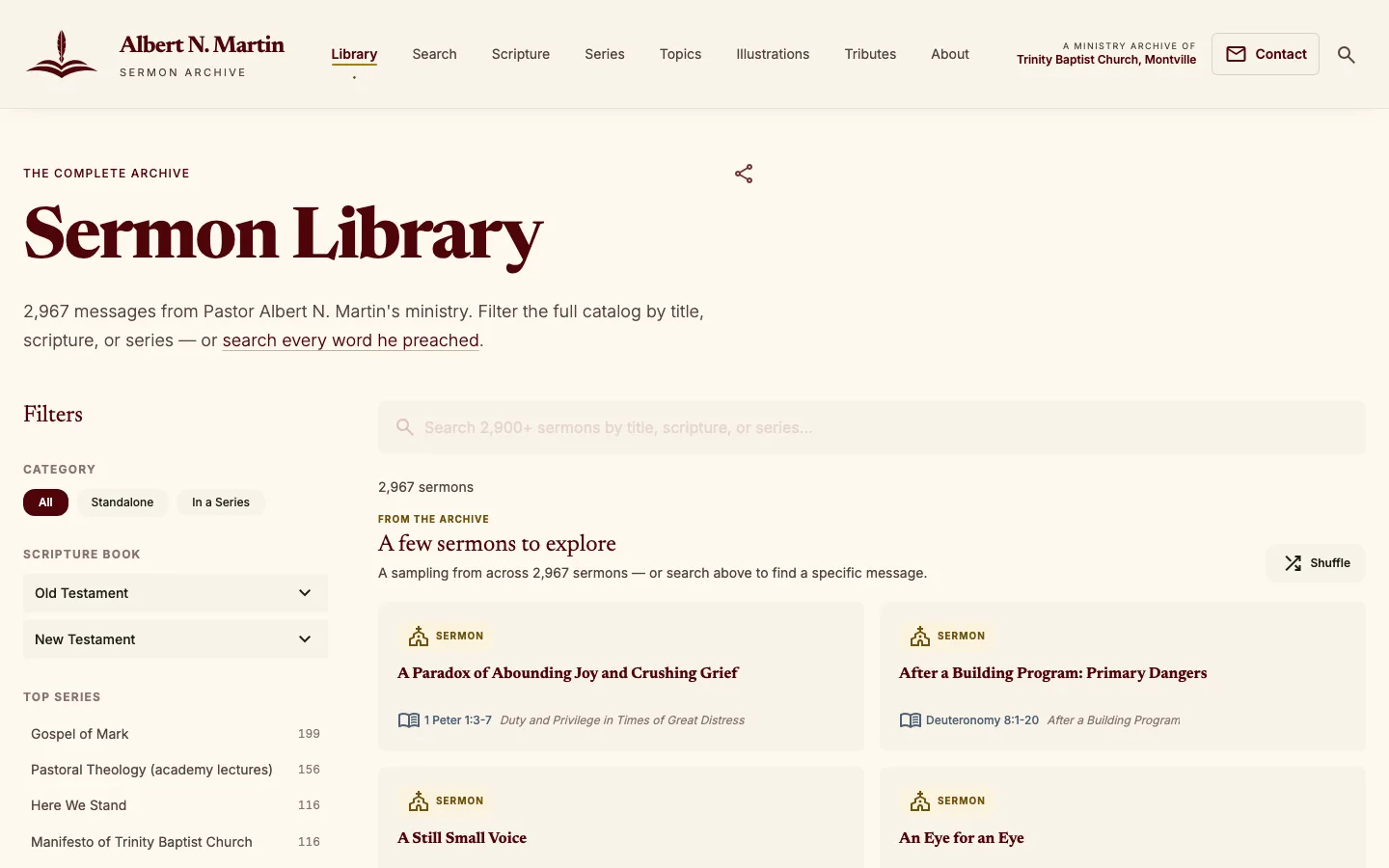1389x868 pixels.
Task: Open 'After a Building Program: Primary Dangers' sermon
Action: 1052,673
